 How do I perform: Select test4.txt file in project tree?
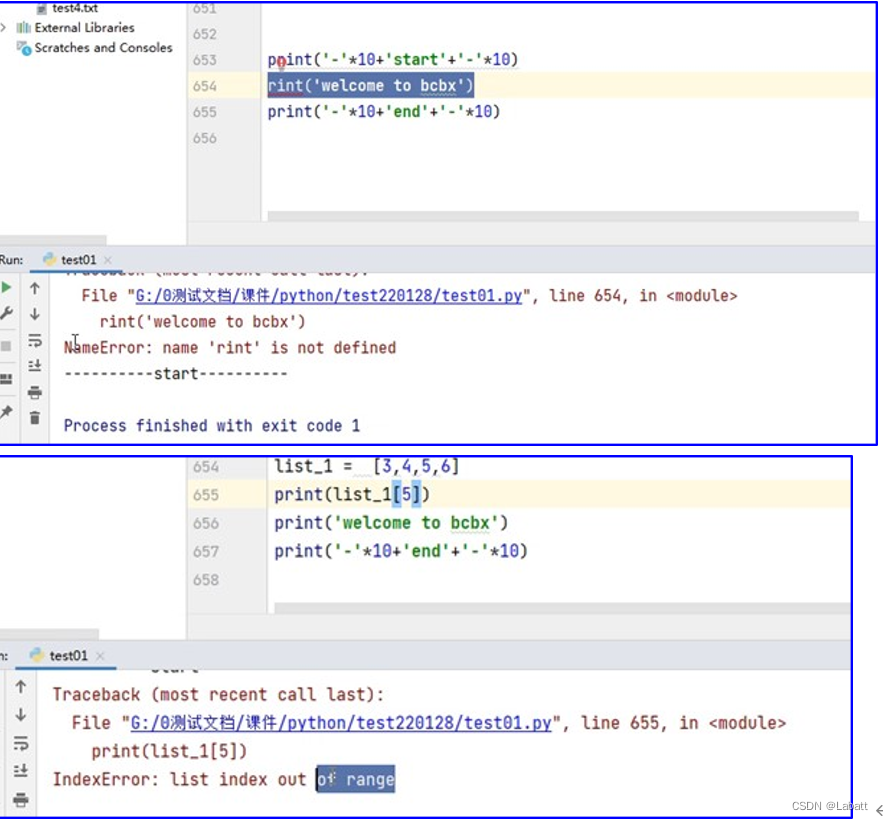tap(75, 8)
